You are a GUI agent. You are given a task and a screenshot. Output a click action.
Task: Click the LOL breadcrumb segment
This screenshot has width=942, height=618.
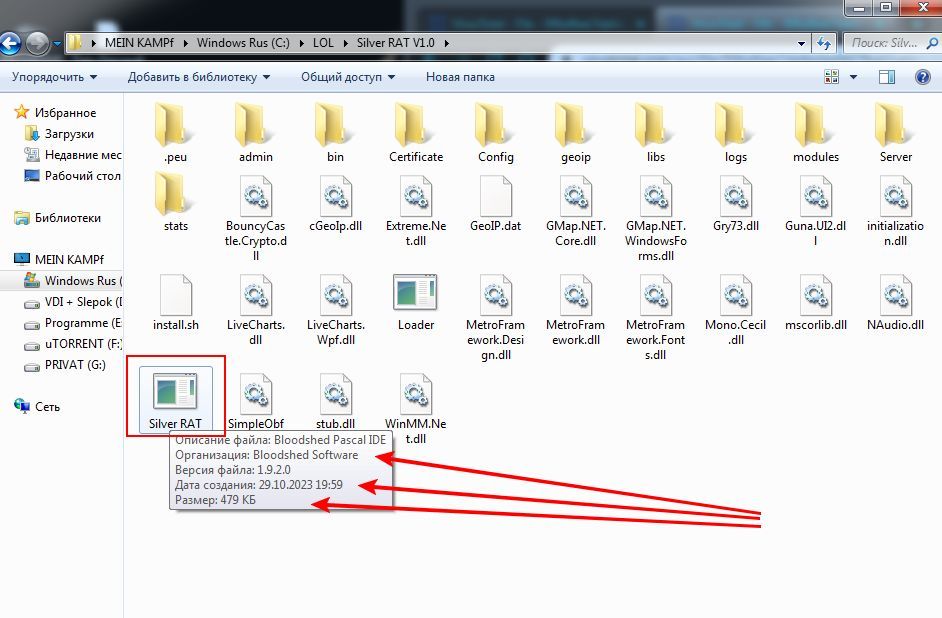pos(323,43)
